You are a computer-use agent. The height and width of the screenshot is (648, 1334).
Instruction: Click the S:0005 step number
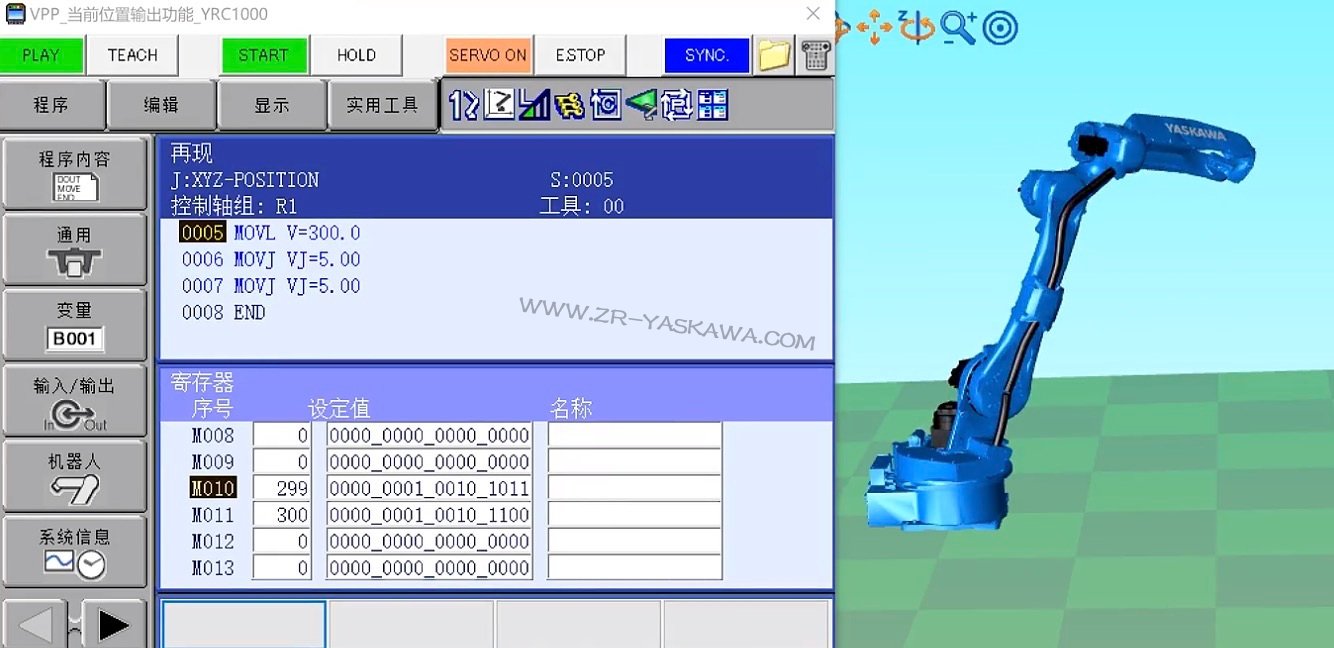[x=582, y=180]
